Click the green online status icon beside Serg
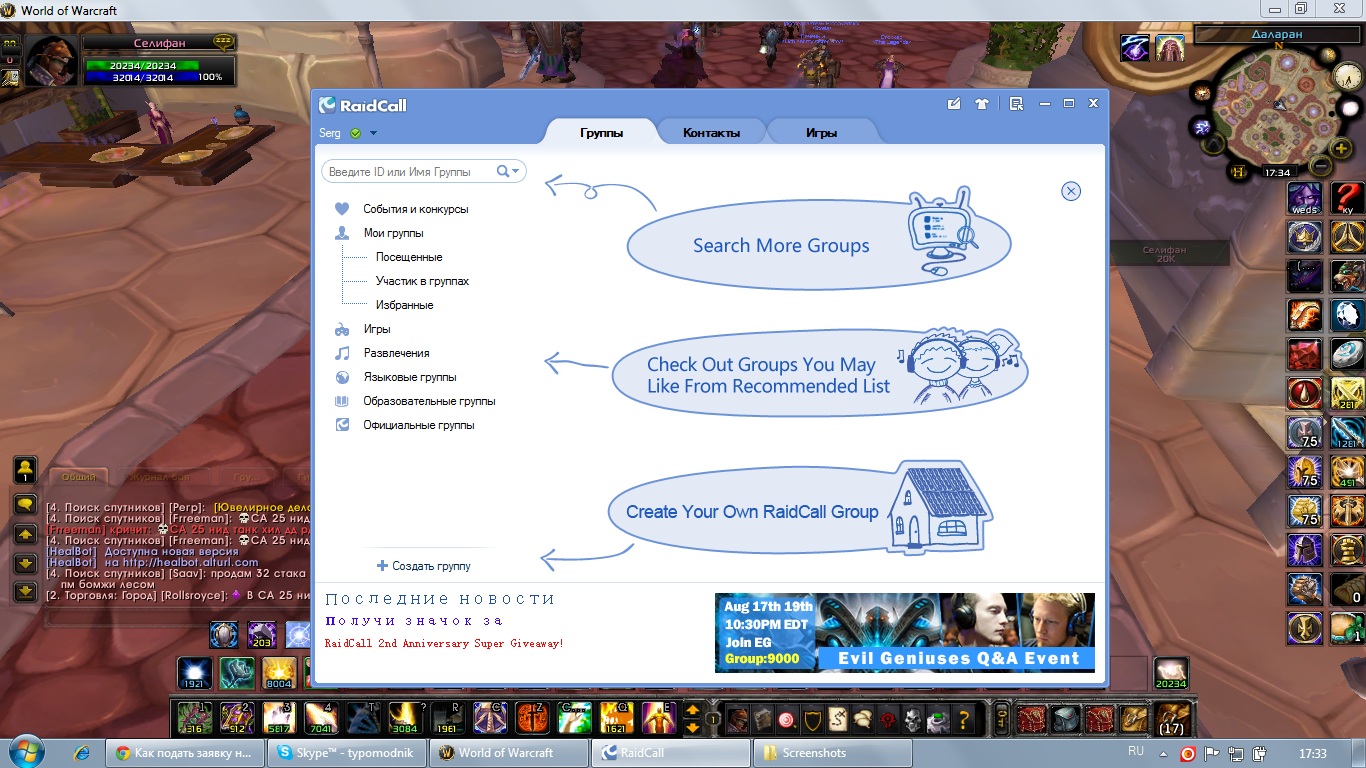The width and height of the screenshot is (1366, 768). [355, 133]
